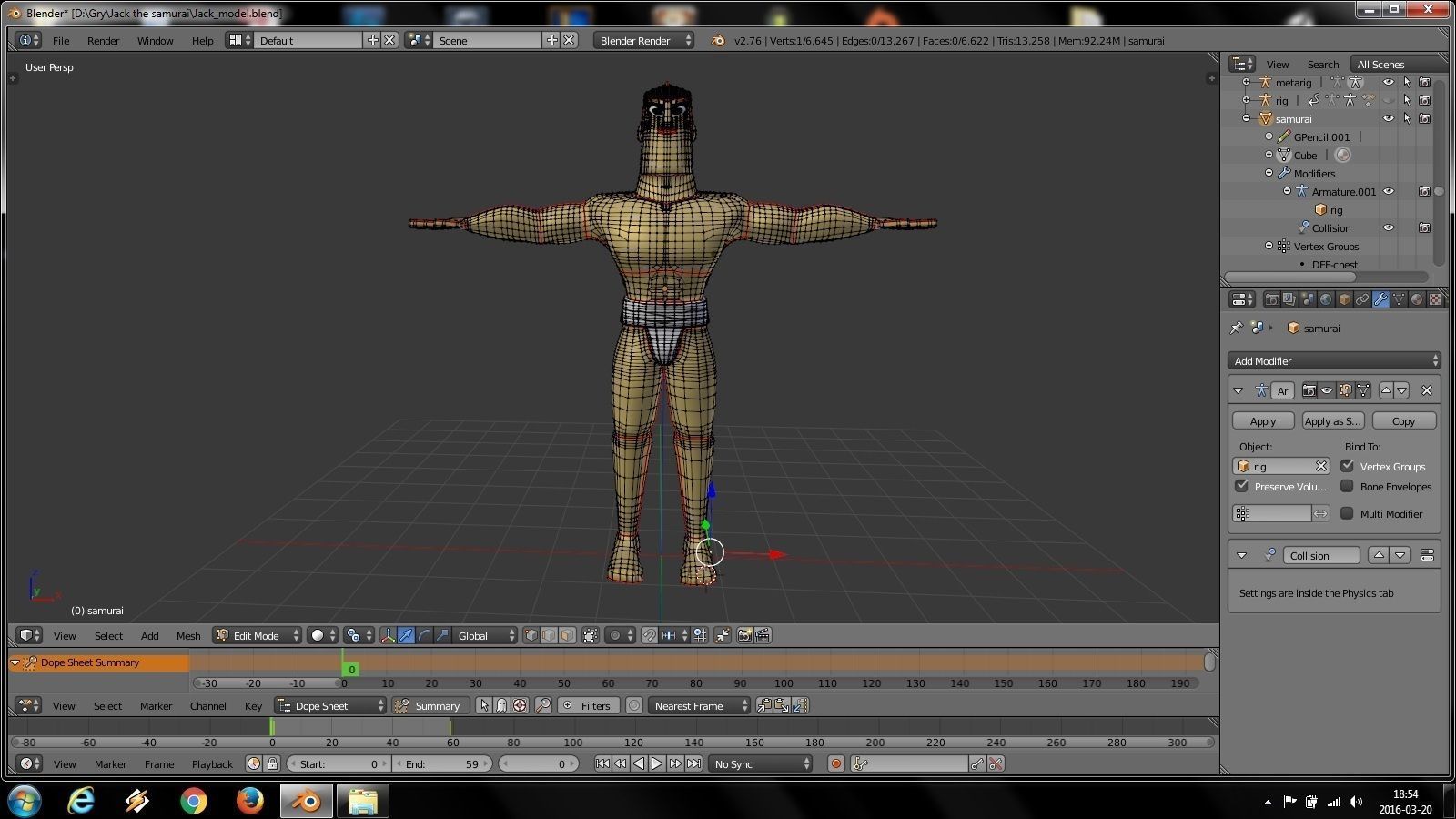This screenshot has width=1456, height=819.
Task: Toggle Armature.001 modifier viewport eye in outliner
Action: tap(1389, 191)
